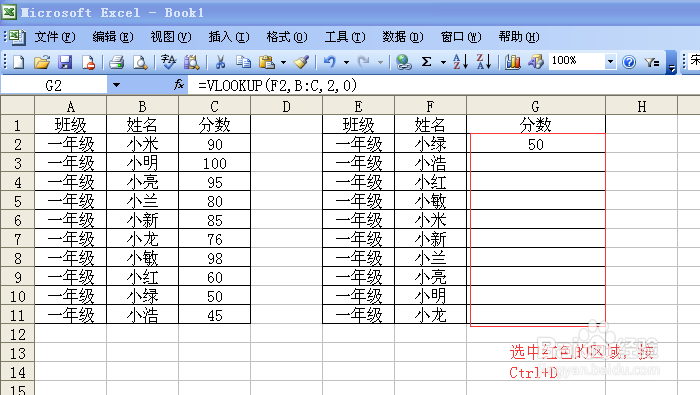This screenshot has height=395, width=700.
Task: Click cell G2 containing 50
Action: point(536,144)
